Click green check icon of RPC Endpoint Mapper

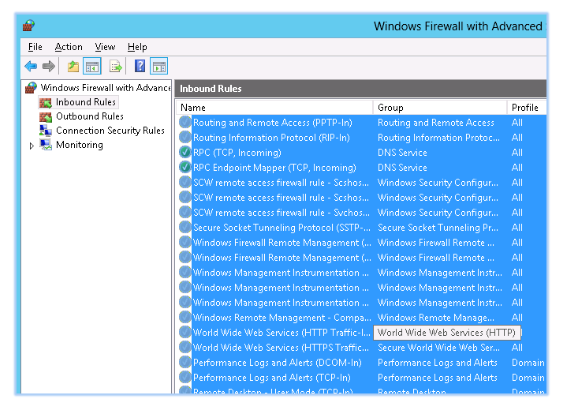[x=185, y=167]
